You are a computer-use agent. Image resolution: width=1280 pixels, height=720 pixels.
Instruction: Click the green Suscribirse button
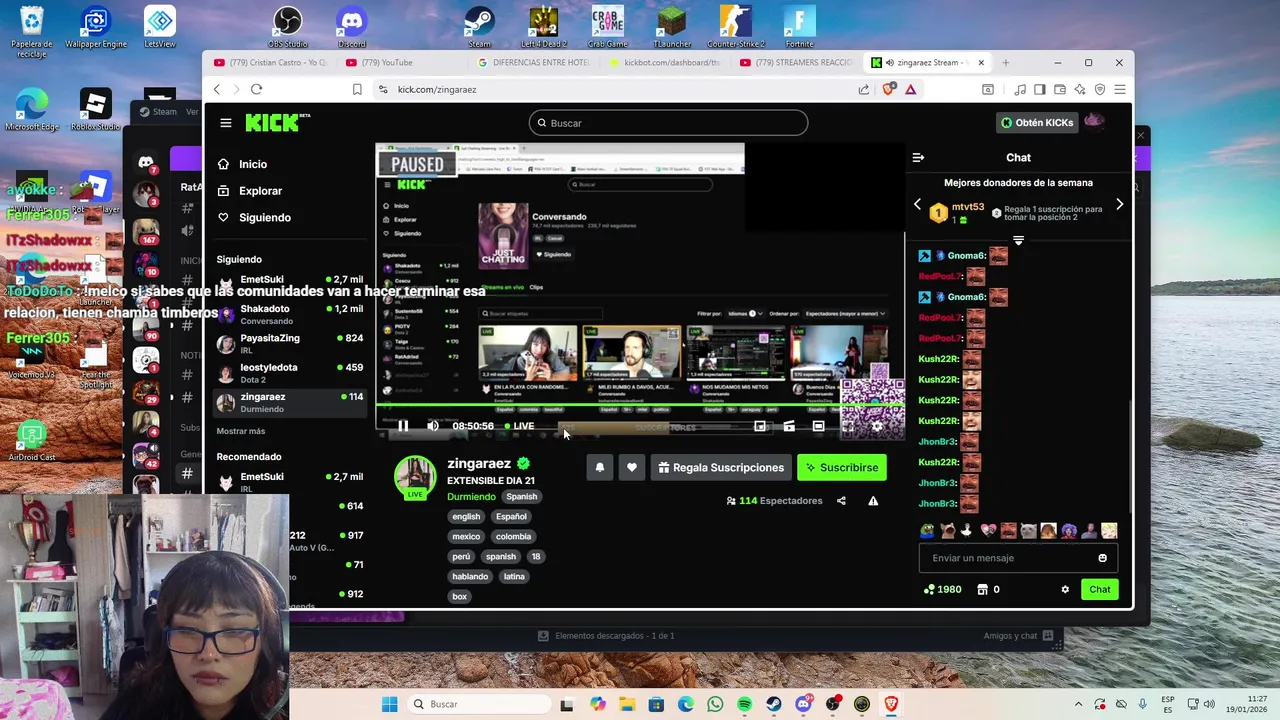coord(841,467)
